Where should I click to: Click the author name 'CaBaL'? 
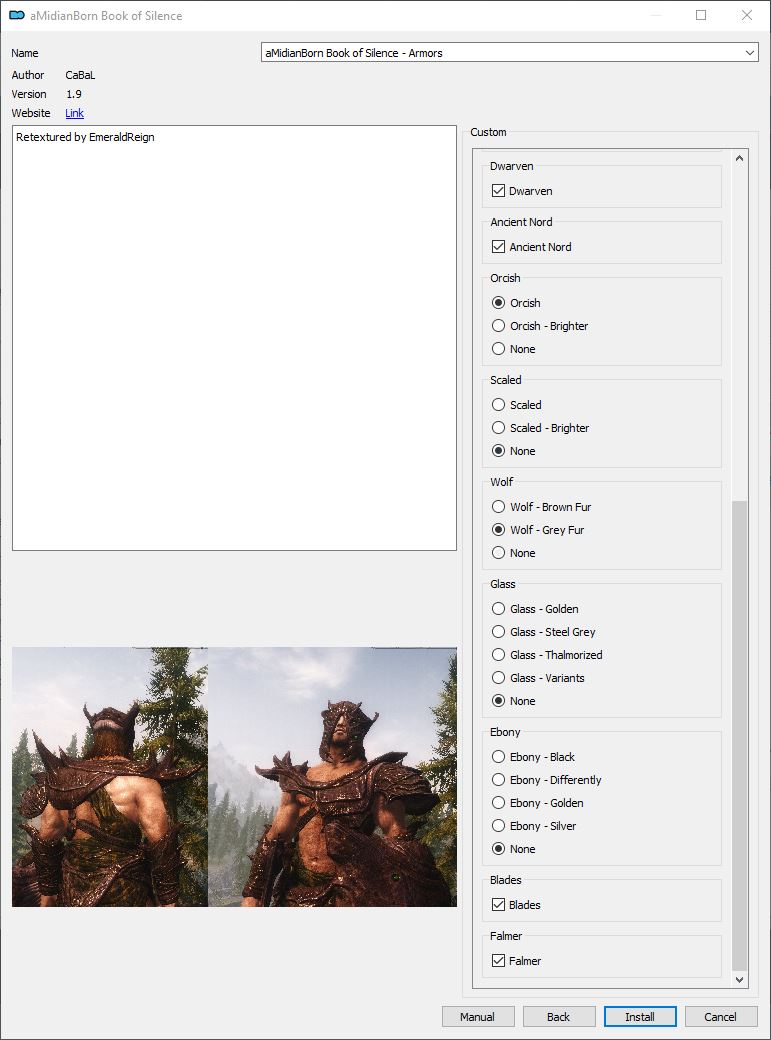[x=80, y=76]
